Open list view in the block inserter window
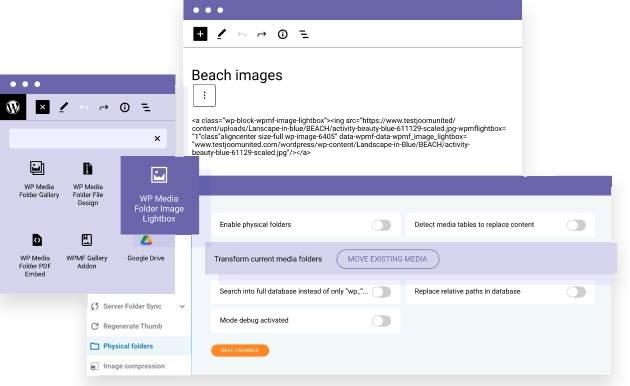630x386 pixels. [x=146, y=107]
